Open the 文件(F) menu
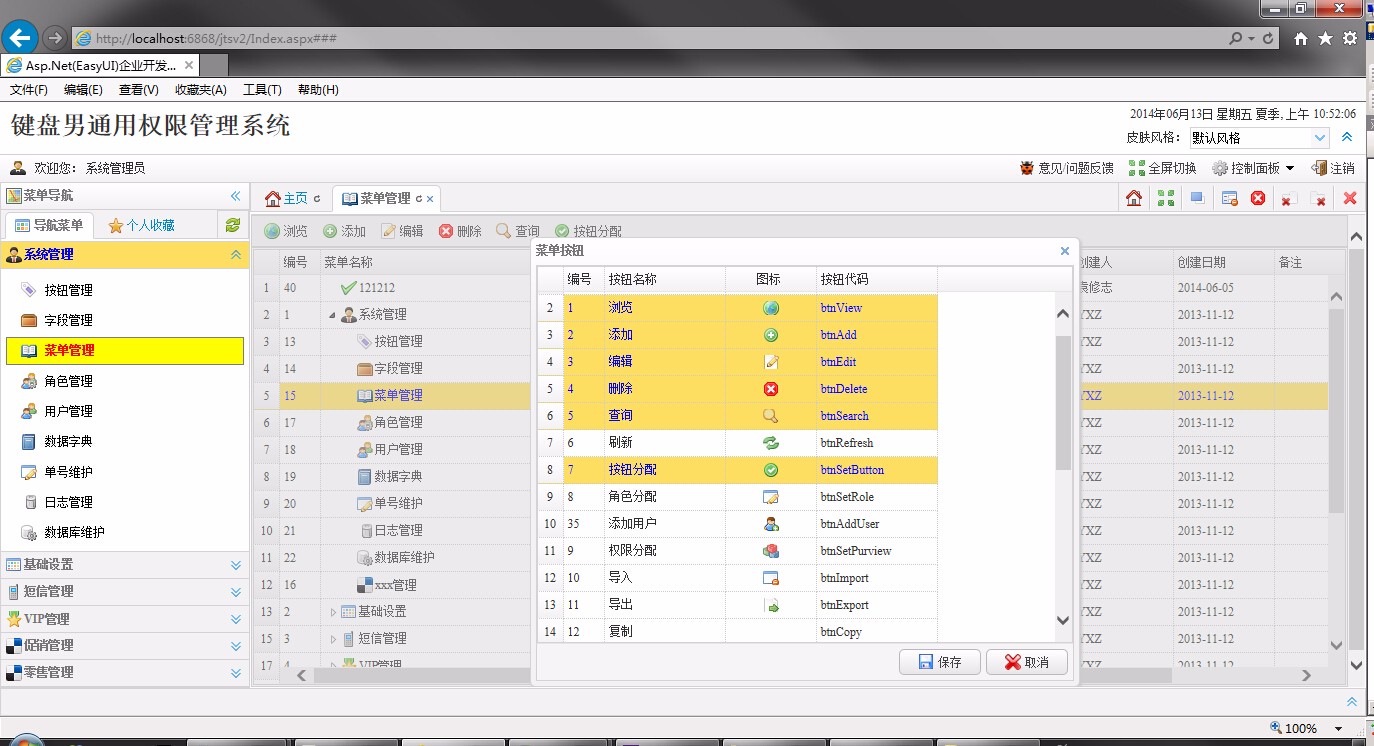Image resolution: width=1374 pixels, height=746 pixels. tap(28, 89)
